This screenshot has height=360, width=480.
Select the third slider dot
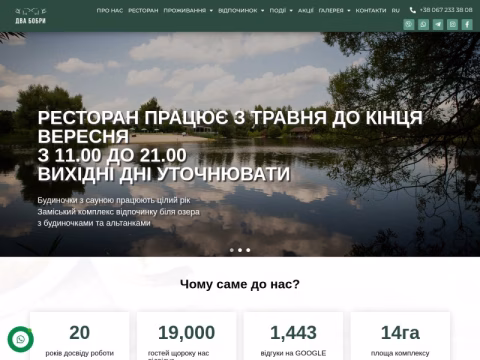[248, 250]
